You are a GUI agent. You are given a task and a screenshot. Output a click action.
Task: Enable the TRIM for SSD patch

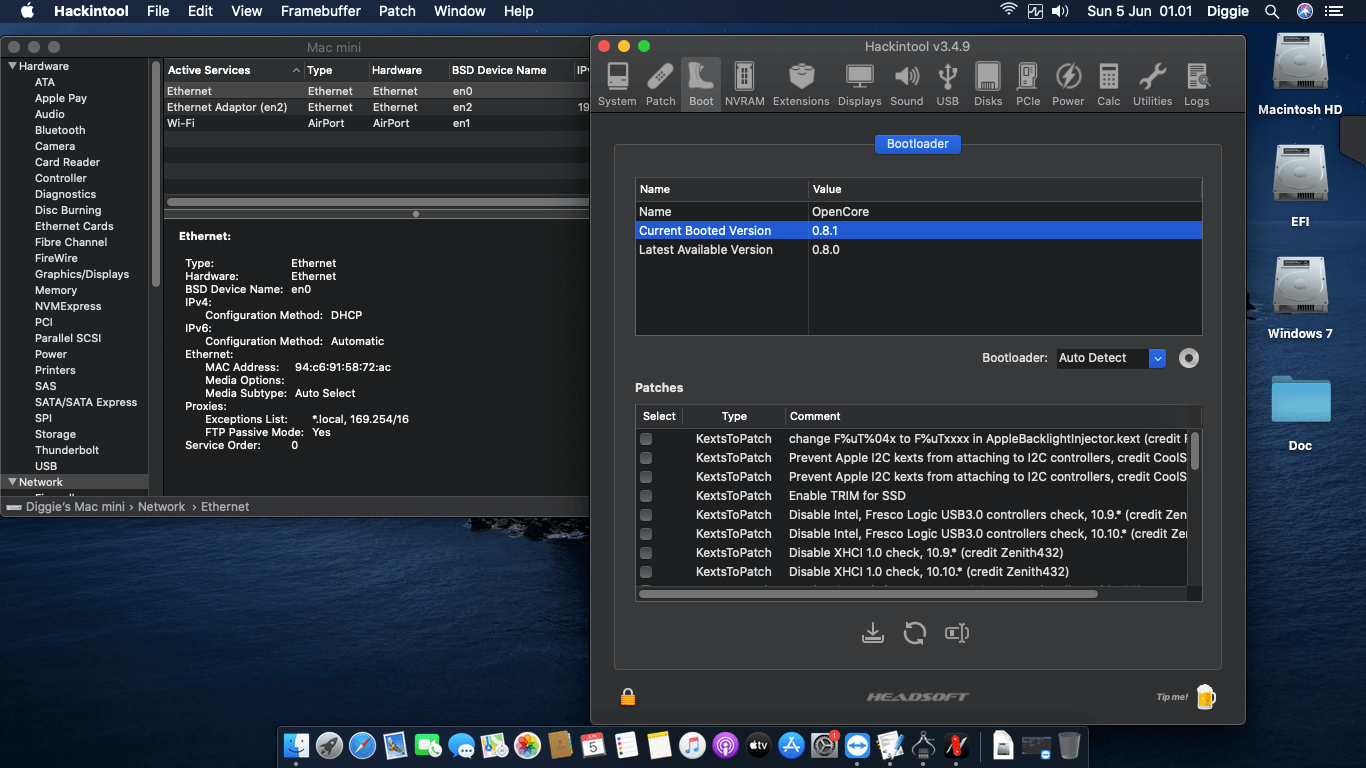point(646,495)
